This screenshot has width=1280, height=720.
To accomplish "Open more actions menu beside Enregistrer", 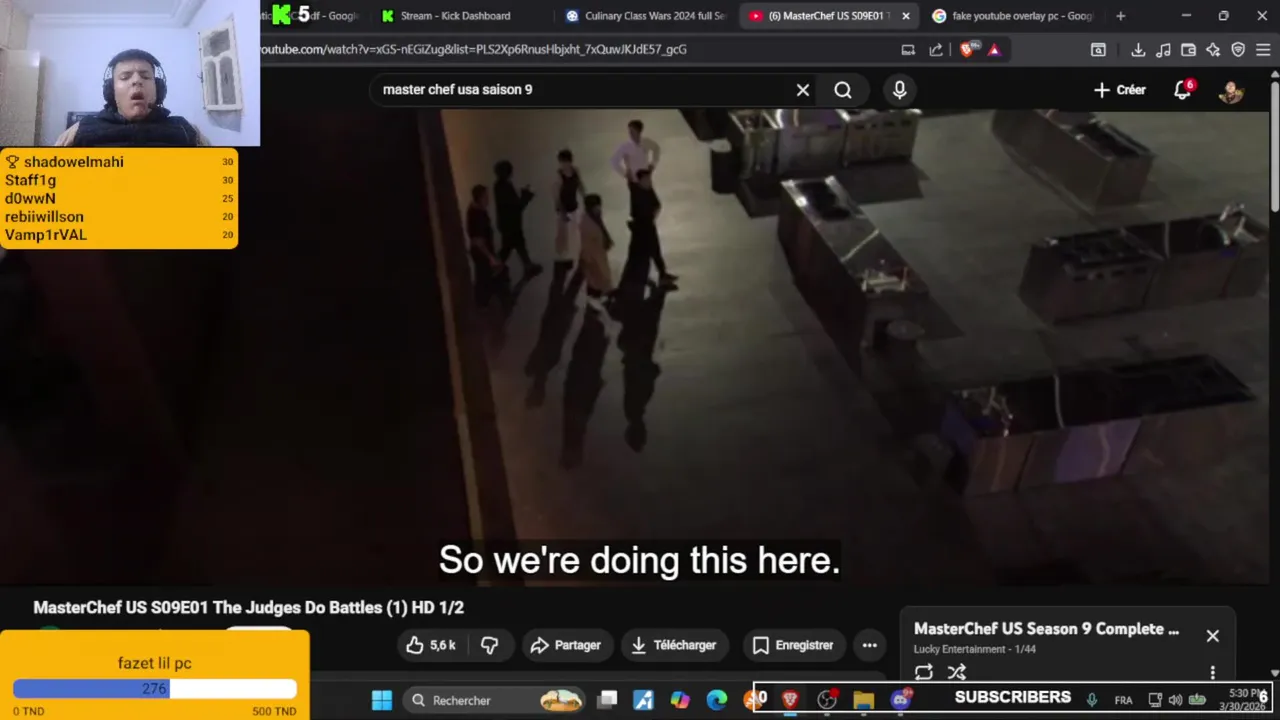I will click(869, 645).
